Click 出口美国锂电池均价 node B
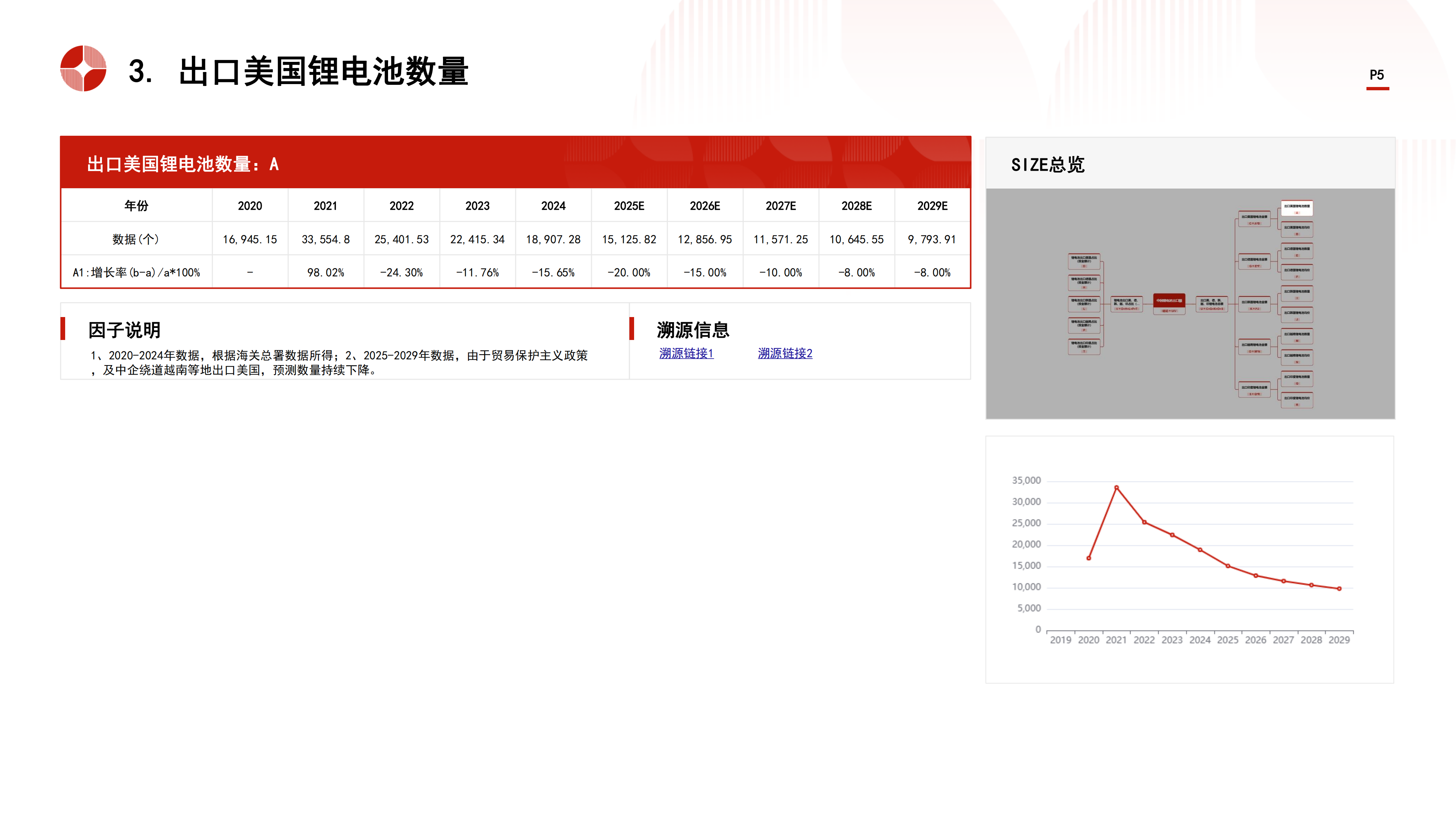 pyautogui.click(x=1297, y=229)
